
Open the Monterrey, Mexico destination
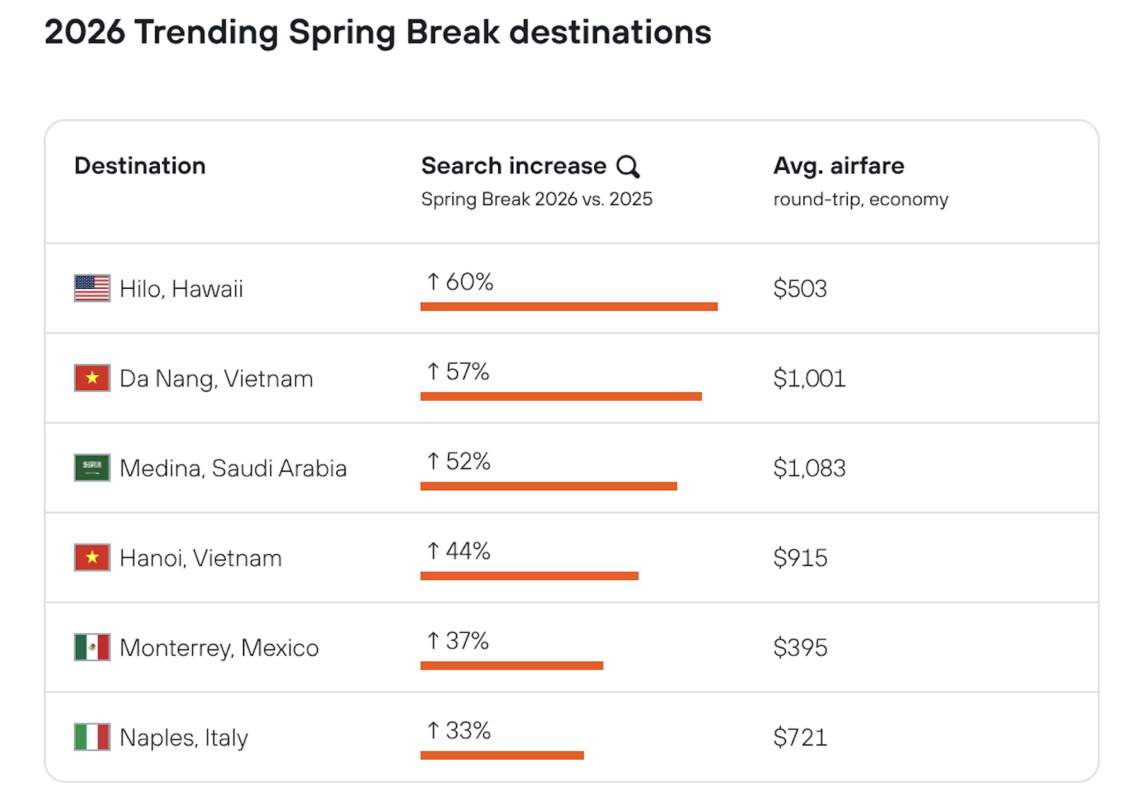click(219, 648)
